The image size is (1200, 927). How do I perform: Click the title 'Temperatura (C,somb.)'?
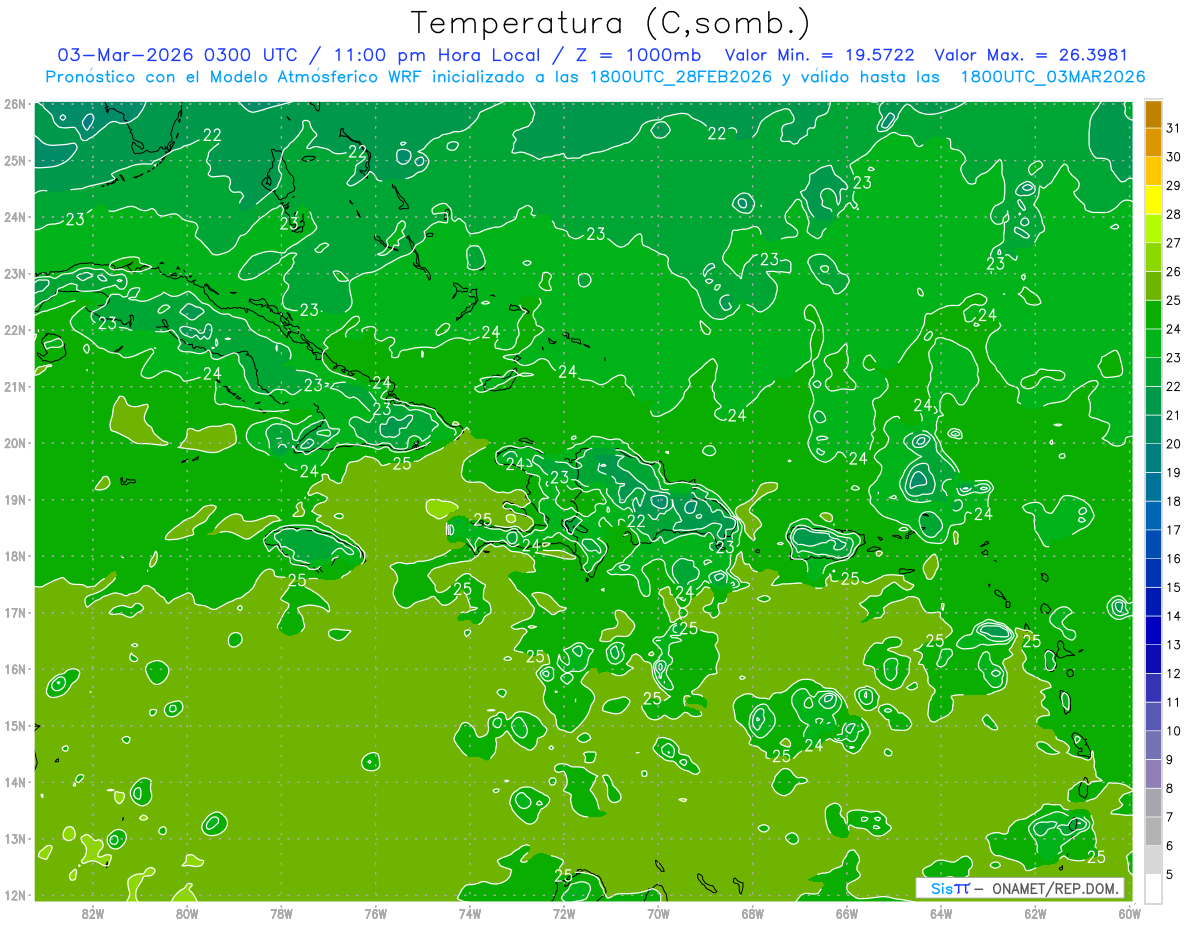pos(611,24)
